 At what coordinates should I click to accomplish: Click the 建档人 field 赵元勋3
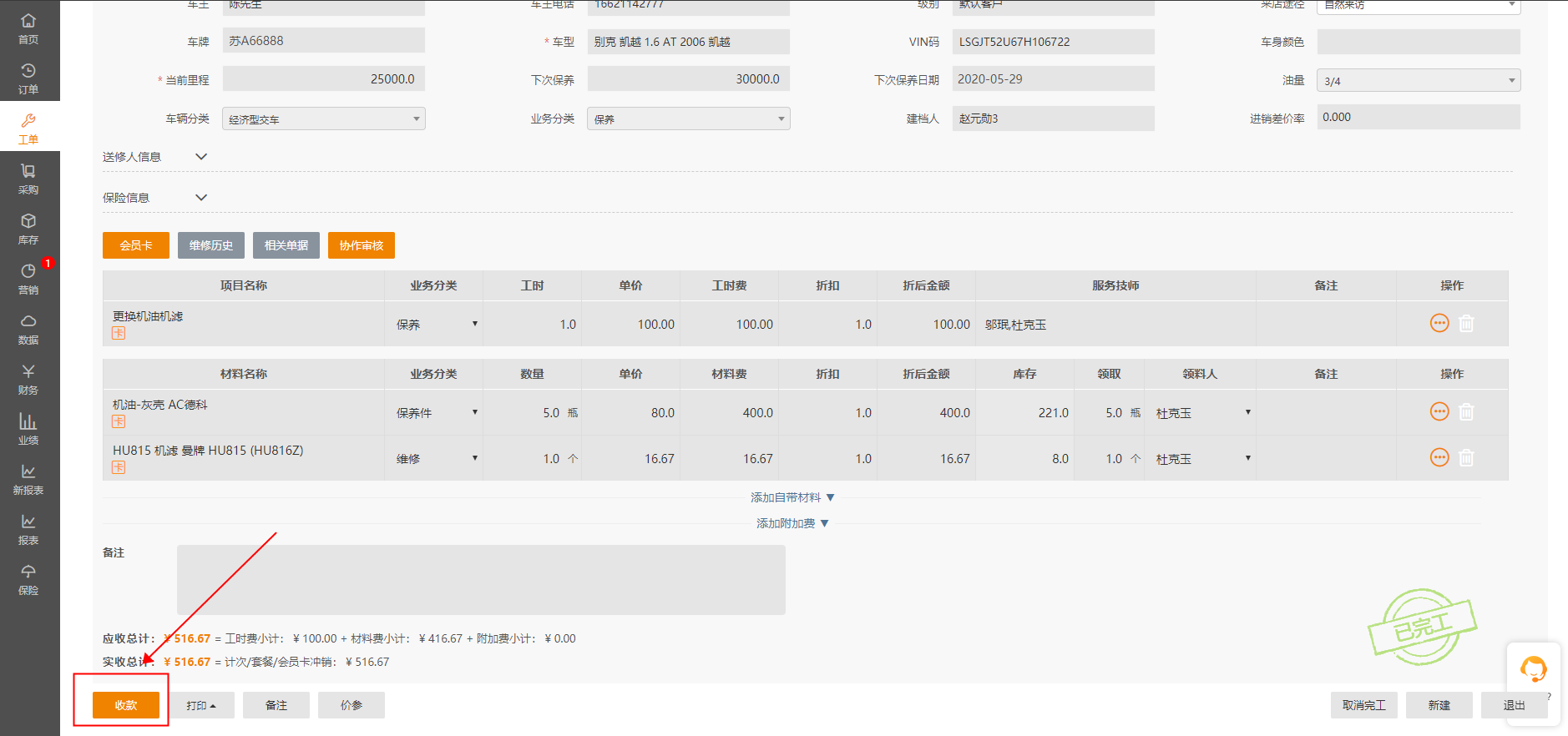click(x=1054, y=118)
